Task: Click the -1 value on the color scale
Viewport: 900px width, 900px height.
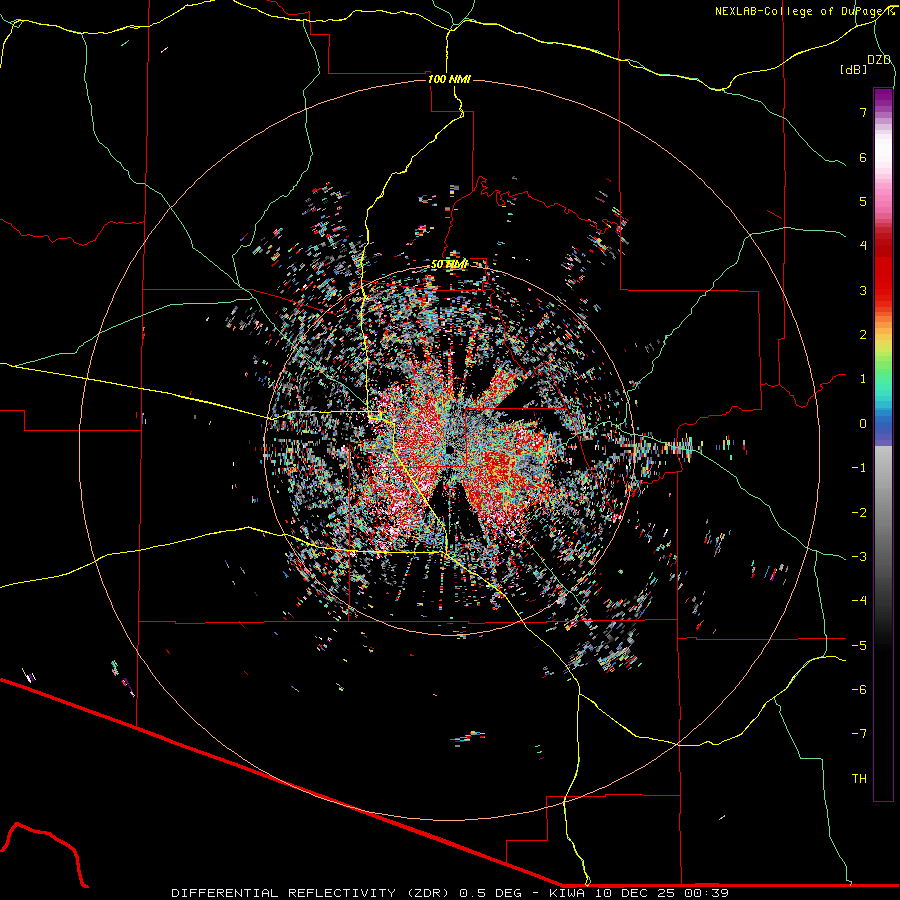Action: tap(859, 468)
